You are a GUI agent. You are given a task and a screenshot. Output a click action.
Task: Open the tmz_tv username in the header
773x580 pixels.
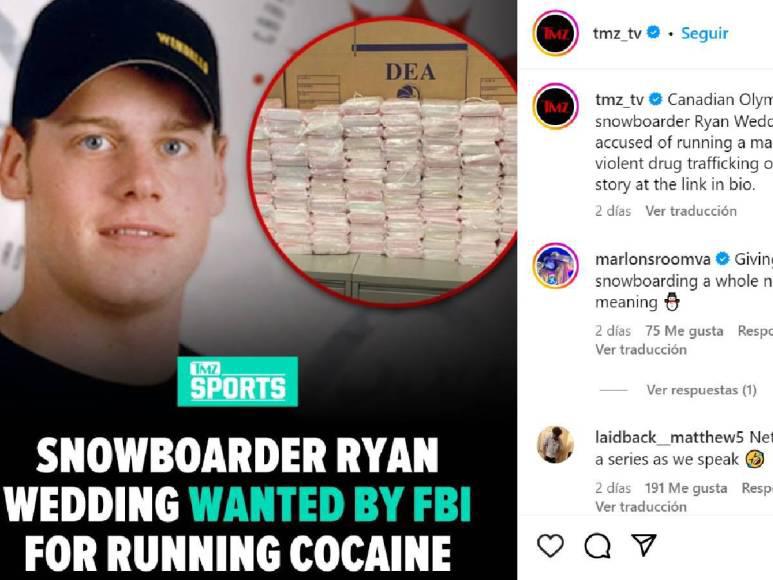click(617, 34)
